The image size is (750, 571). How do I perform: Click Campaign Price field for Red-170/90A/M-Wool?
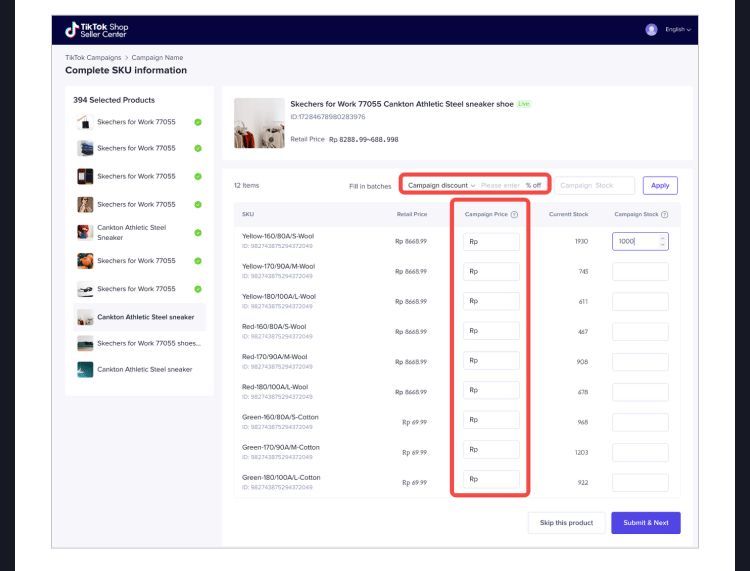pyautogui.click(x=491, y=361)
